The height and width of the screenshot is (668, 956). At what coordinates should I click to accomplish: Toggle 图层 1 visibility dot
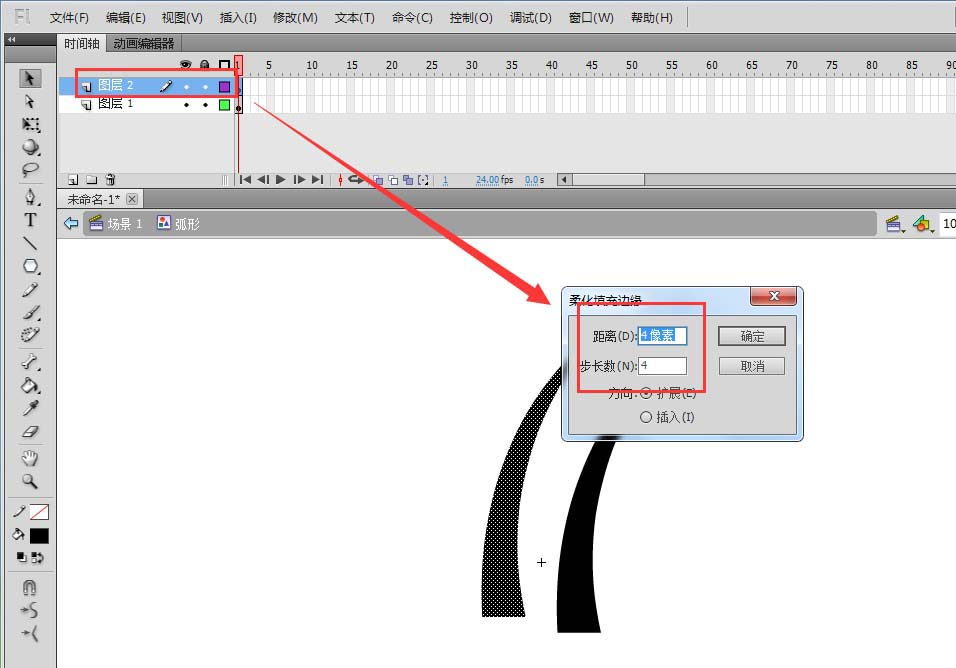coord(186,105)
